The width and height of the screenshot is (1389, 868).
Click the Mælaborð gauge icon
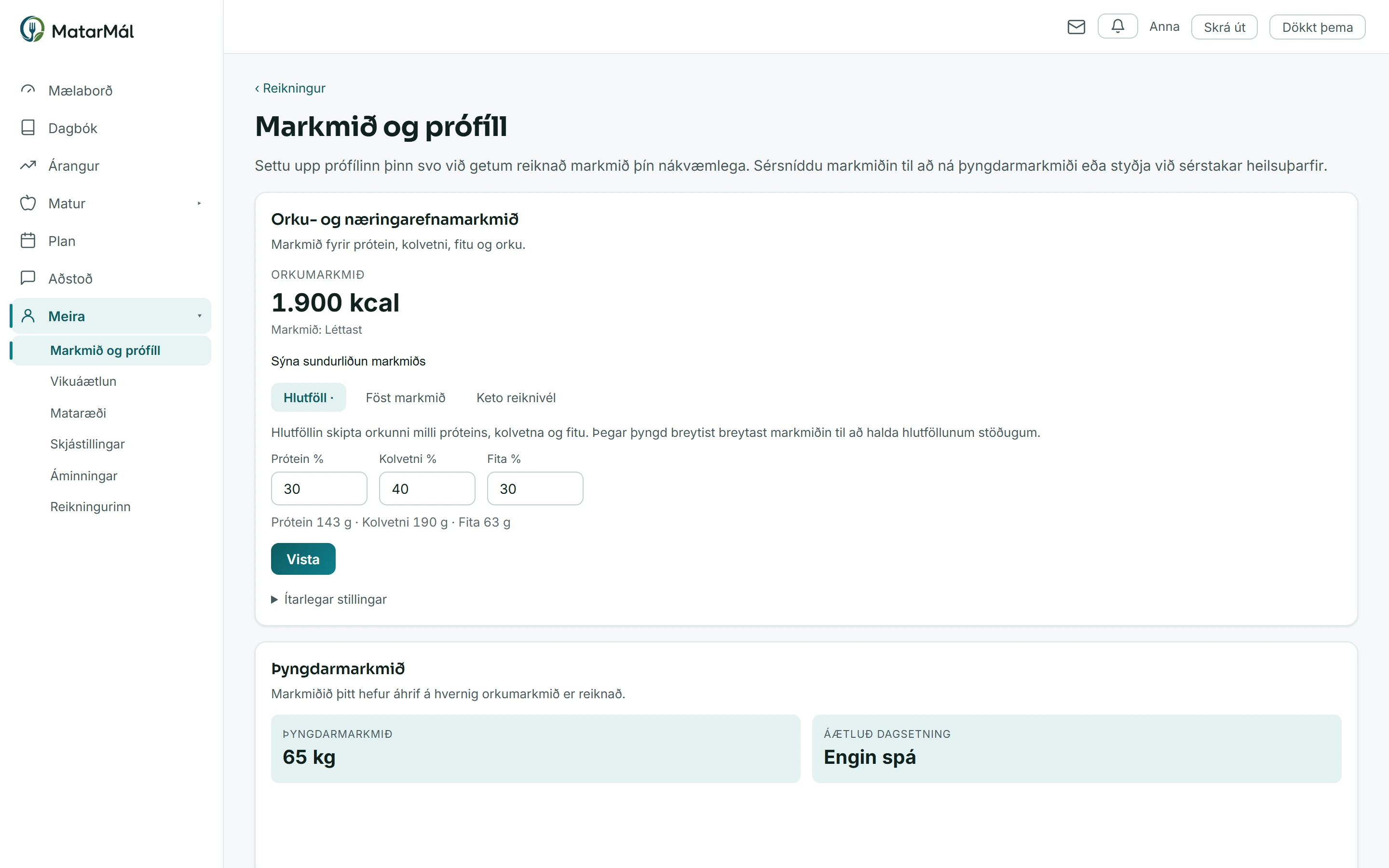28,90
